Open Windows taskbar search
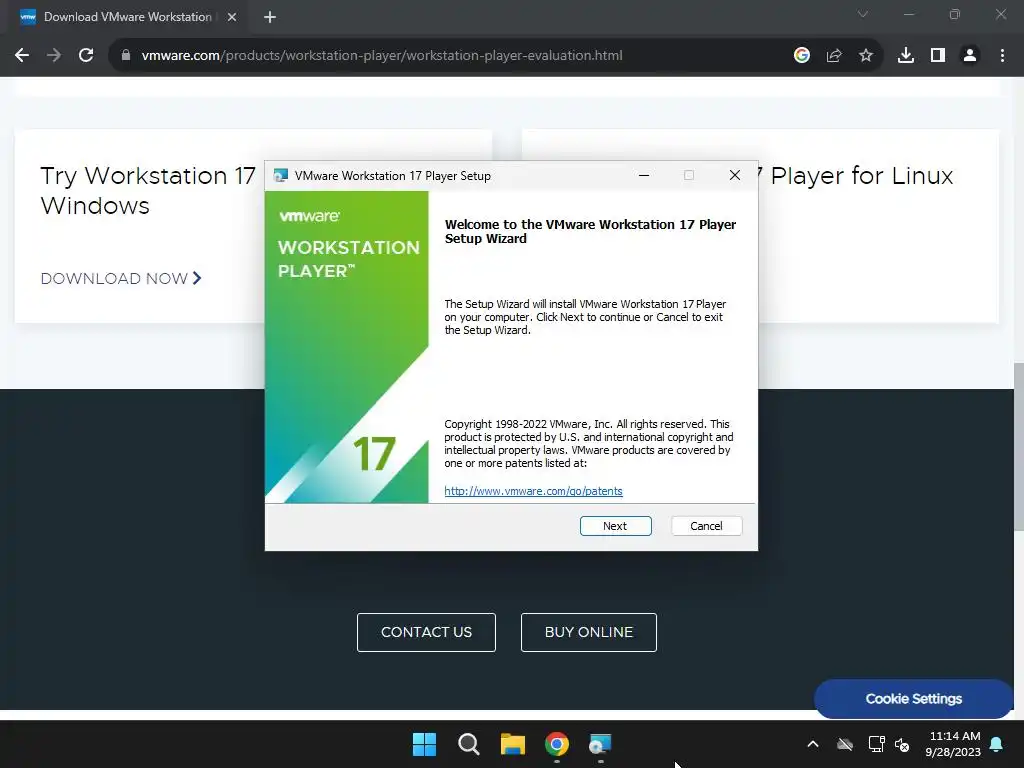Screen dimensions: 1024x768 pos(469,744)
